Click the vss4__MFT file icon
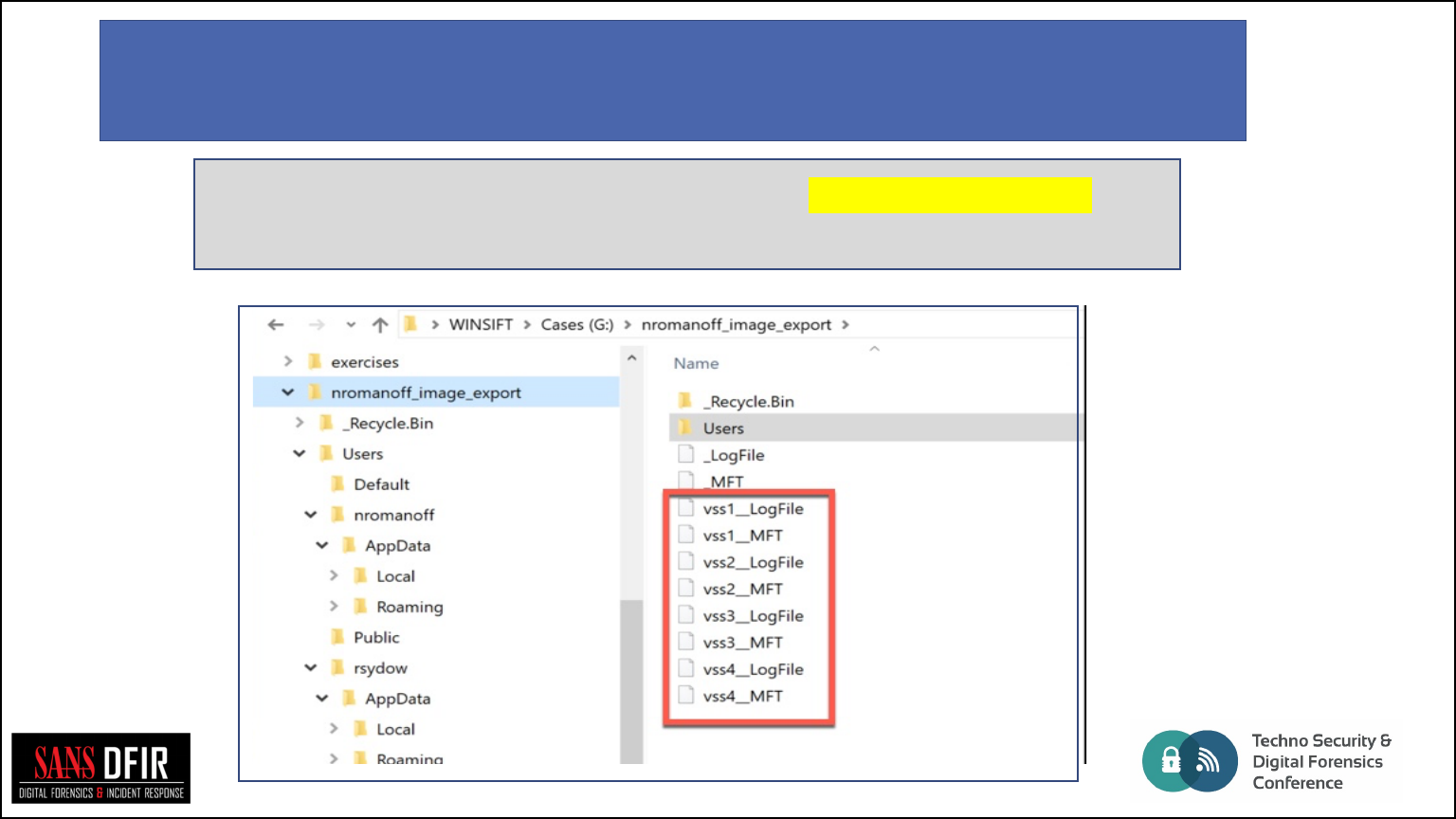Screen dimensions: 1456x819 (x=686, y=696)
